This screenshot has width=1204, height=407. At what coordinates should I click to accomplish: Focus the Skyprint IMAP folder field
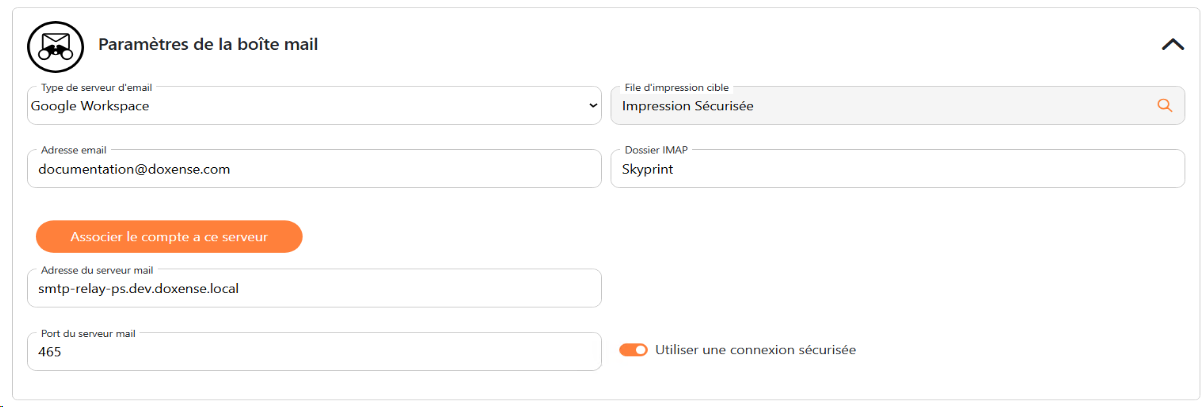[898, 169]
